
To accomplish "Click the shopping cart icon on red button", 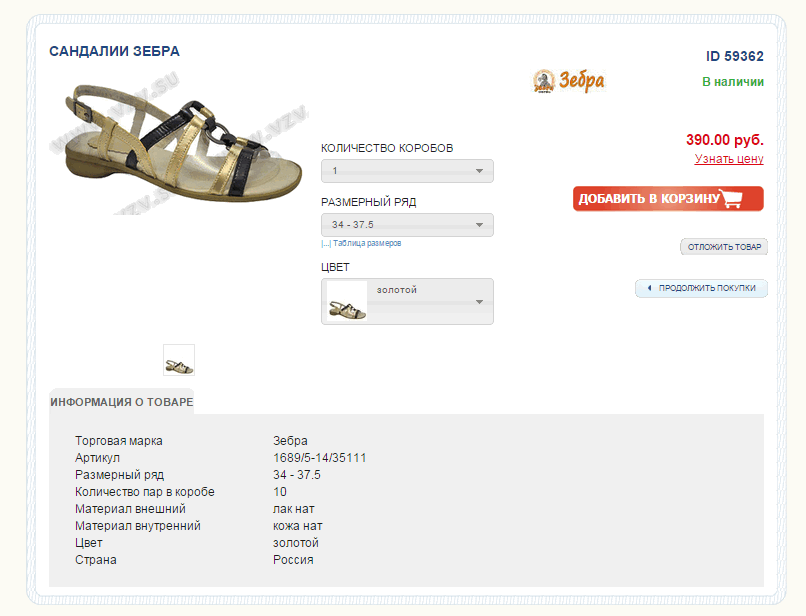I will [x=731, y=198].
